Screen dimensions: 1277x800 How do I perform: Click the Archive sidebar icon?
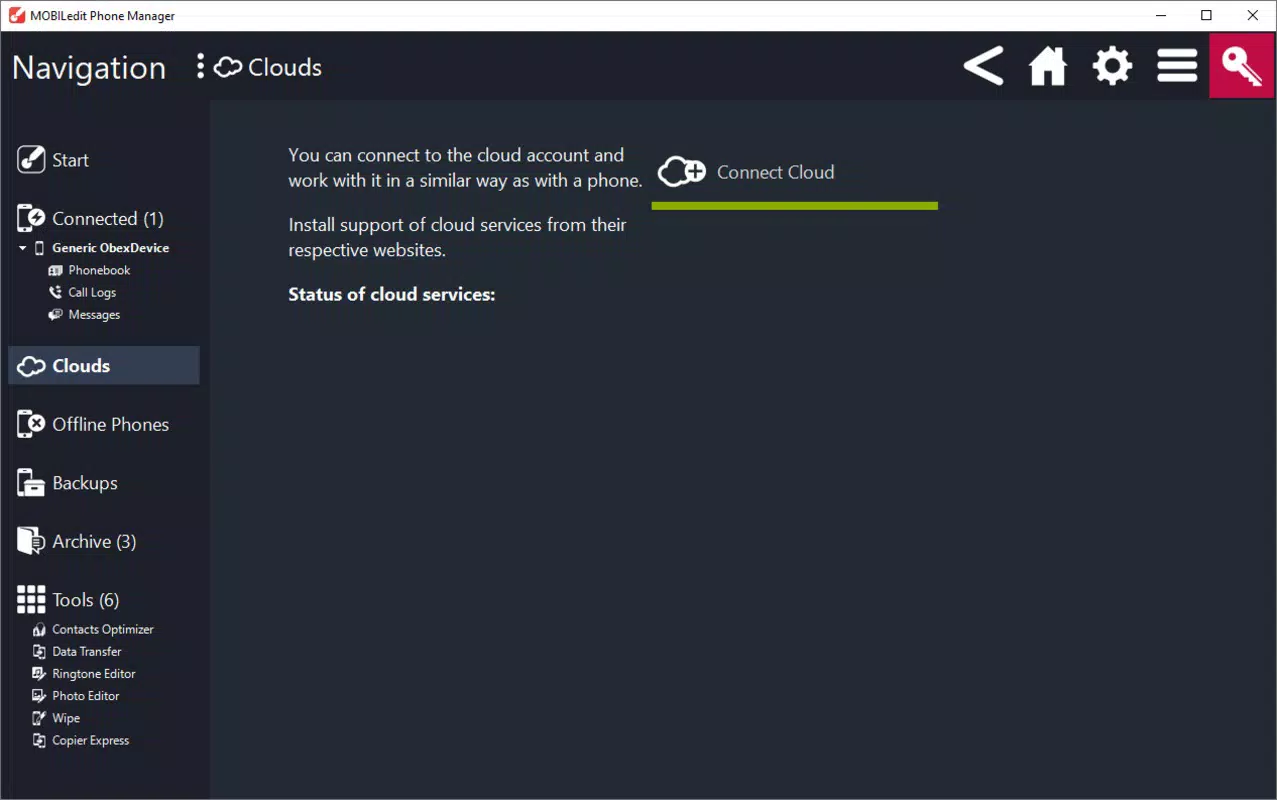tap(31, 541)
